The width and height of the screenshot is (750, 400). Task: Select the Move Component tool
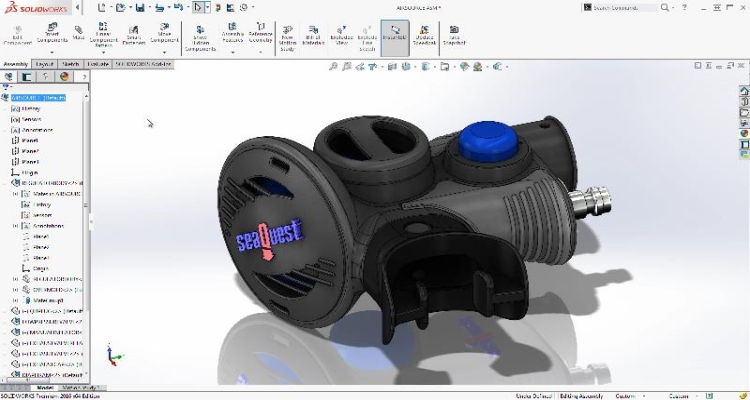coord(164,33)
